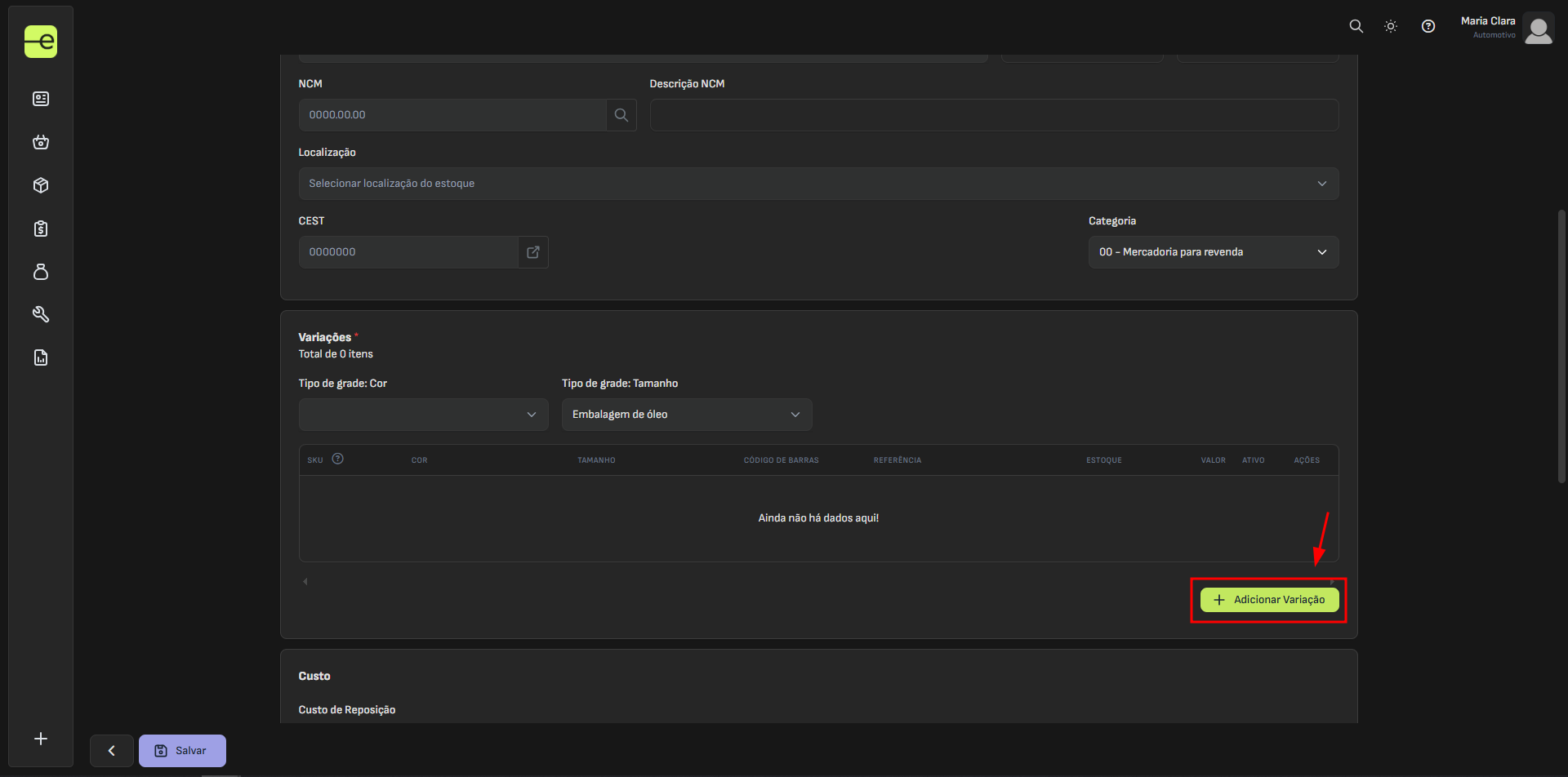Open the reports document sidebar icon
The height and width of the screenshot is (777, 1568).
point(41,357)
